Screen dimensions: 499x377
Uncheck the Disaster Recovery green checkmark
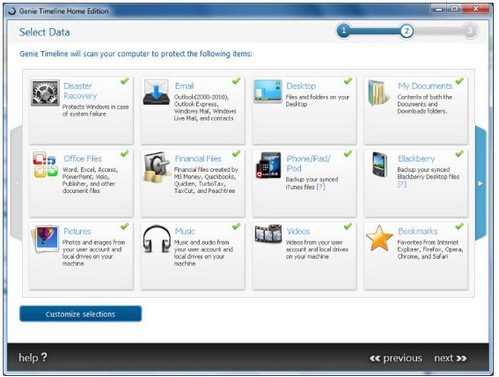tap(125, 81)
